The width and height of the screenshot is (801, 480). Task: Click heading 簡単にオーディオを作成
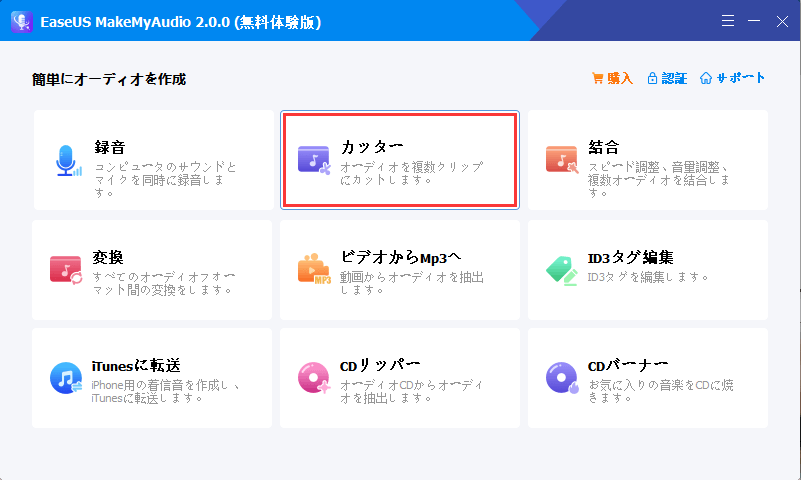tap(109, 80)
